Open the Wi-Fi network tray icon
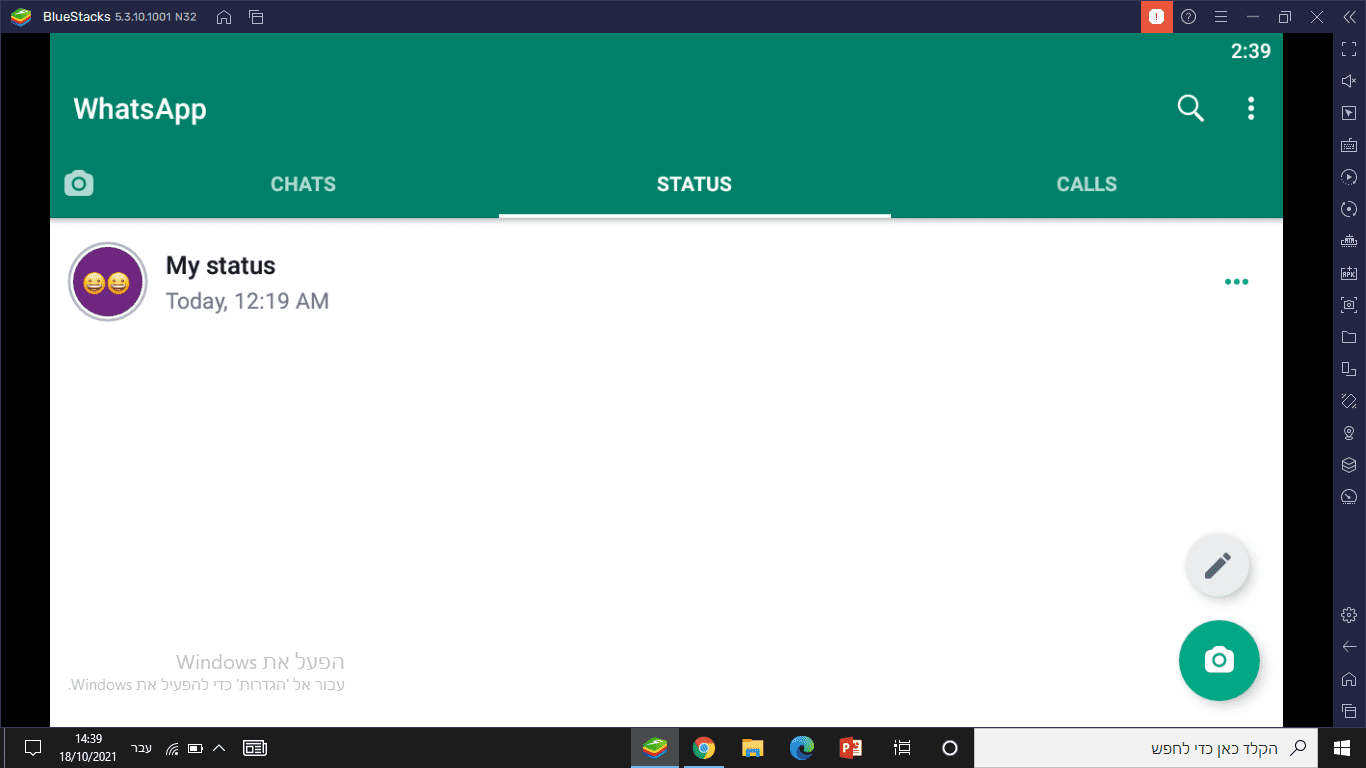 point(172,748)
